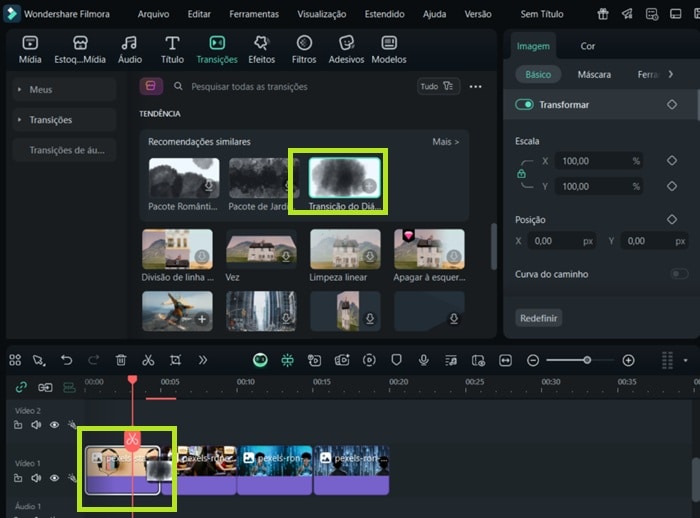The width and height of the screenshot is (700, 518).
Task: Mute the Vídeo 2 track
Action: click(x=36, y=425)
